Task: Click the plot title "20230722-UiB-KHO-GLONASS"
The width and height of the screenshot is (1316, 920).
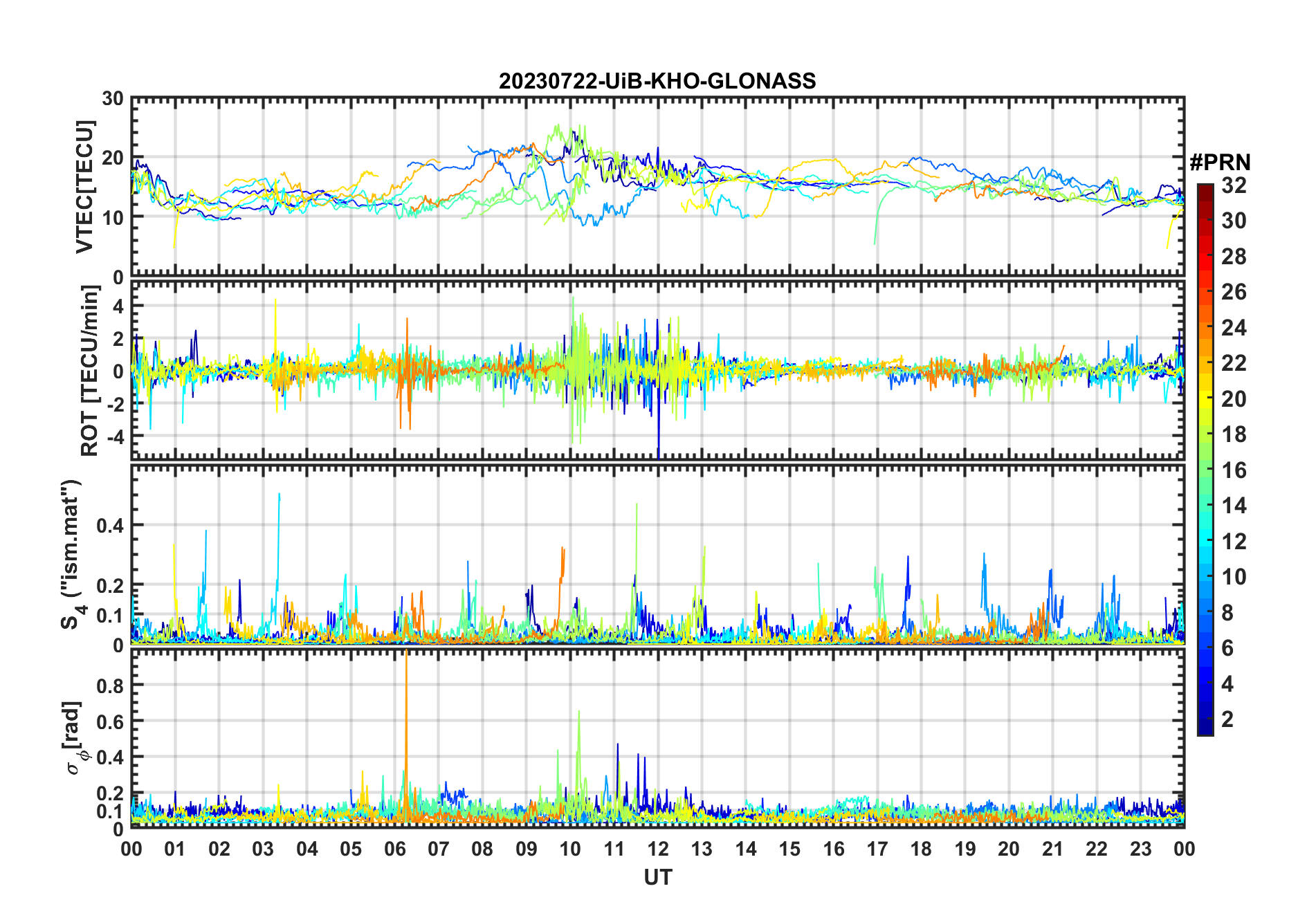Action: (657, 82)
